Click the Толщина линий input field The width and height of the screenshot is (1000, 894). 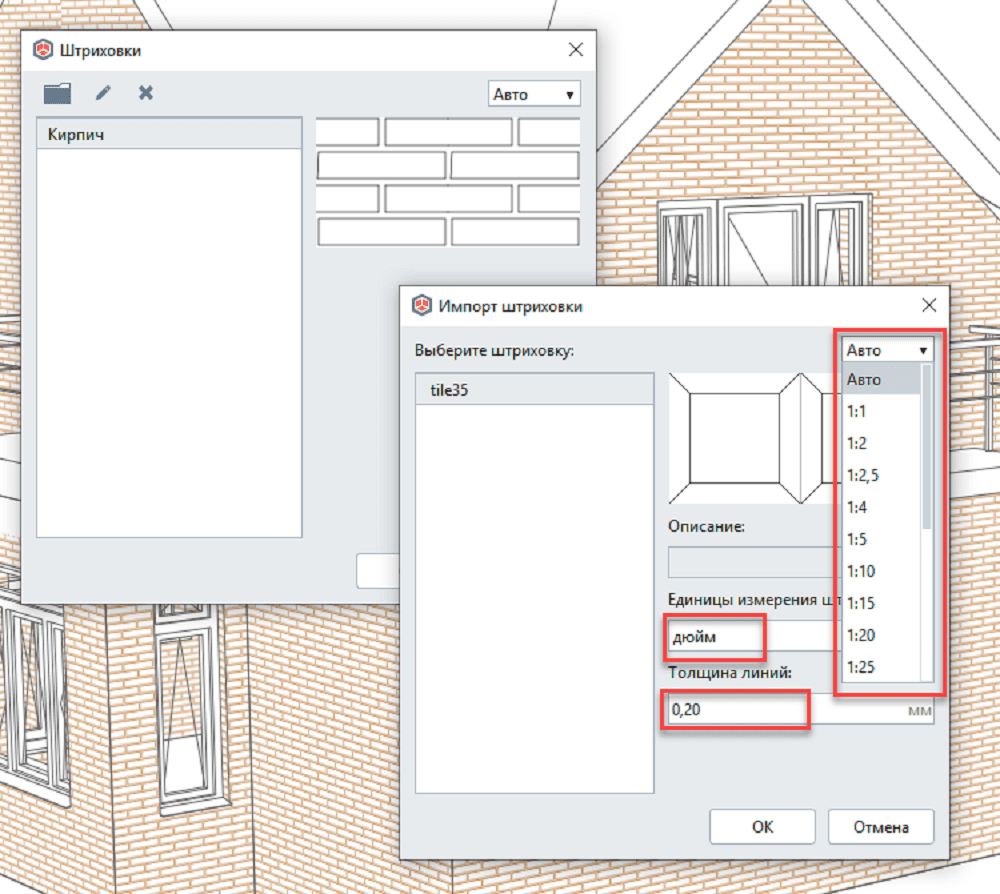coord(735,711)
